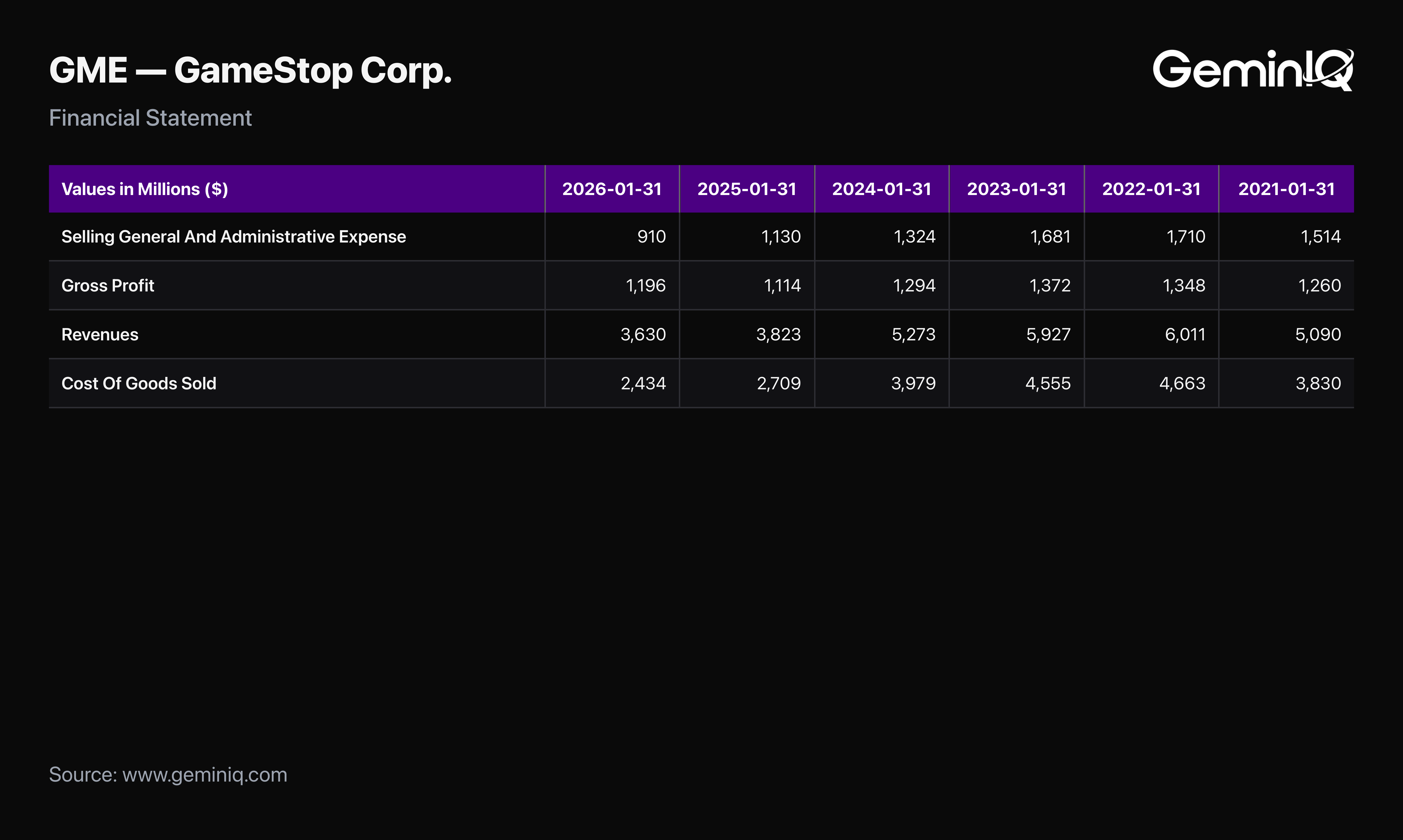Select the 2025-01-31 column header
This screenshot has height=840, width=1403.
coord(747,189)
